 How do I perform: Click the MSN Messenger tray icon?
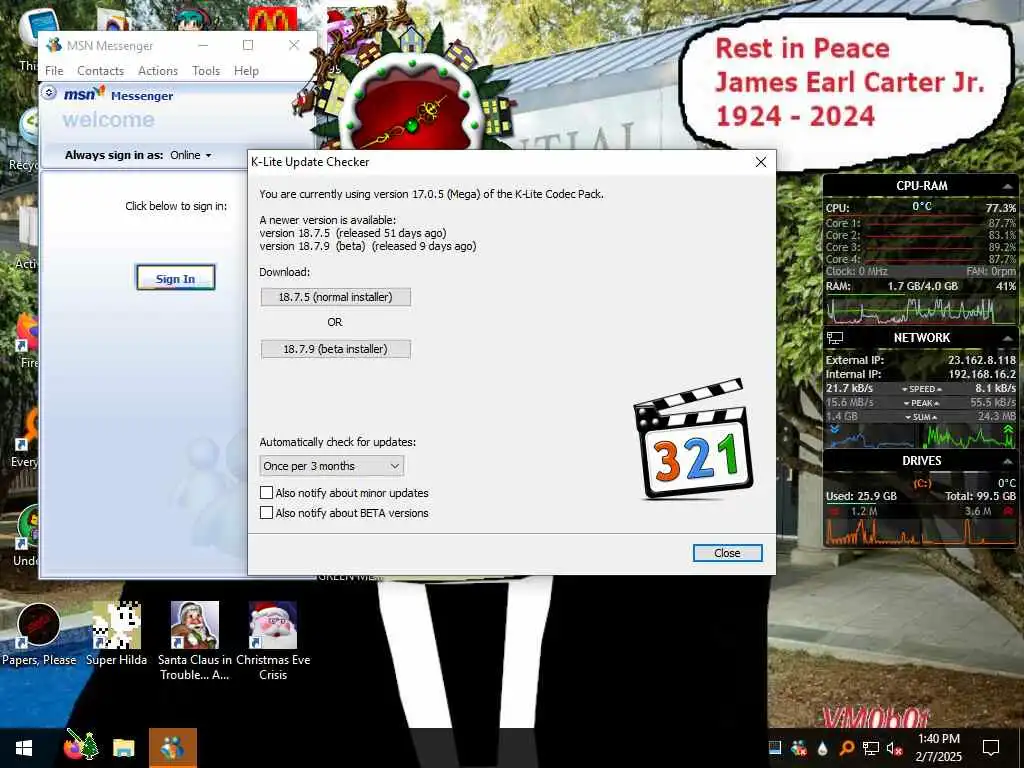click(x=798, y=748)
